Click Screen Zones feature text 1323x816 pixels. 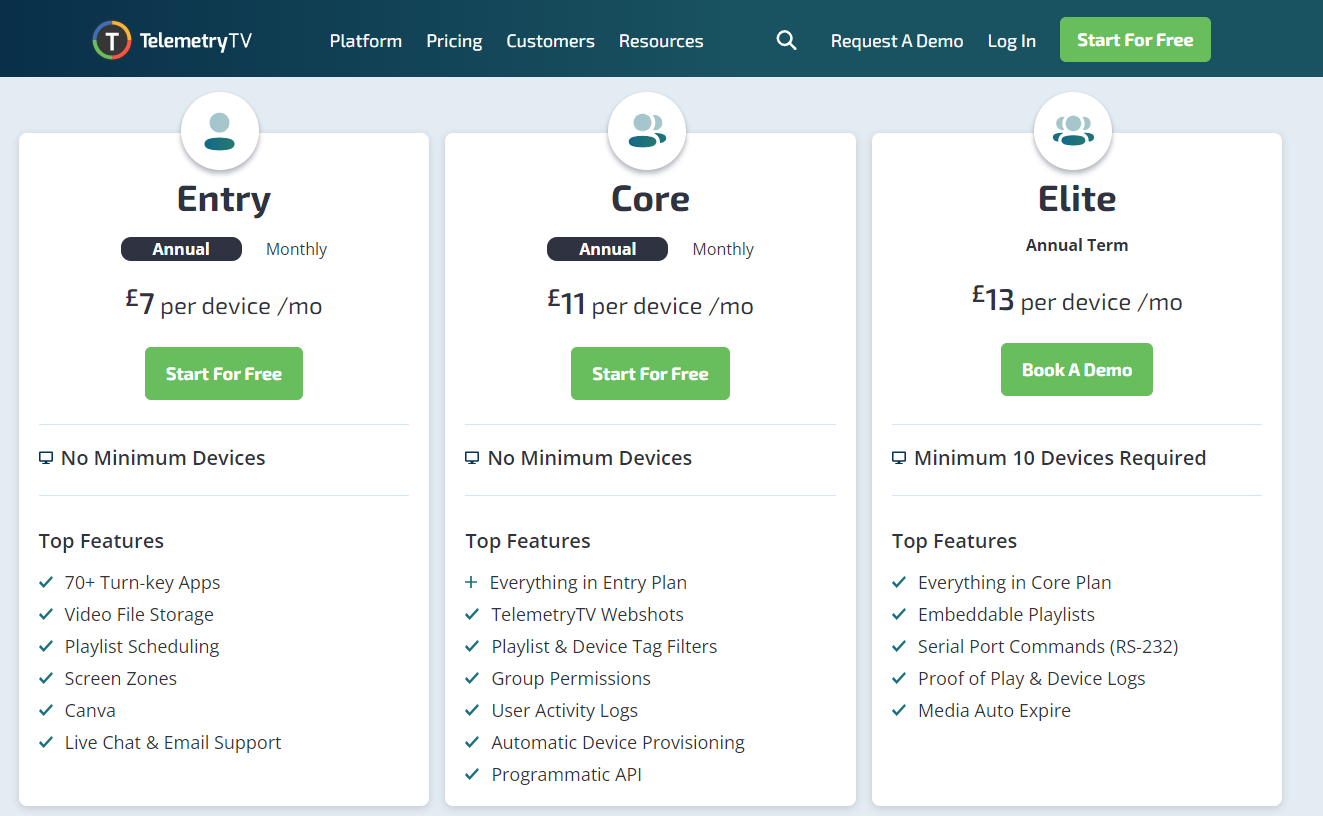point(121,678)
